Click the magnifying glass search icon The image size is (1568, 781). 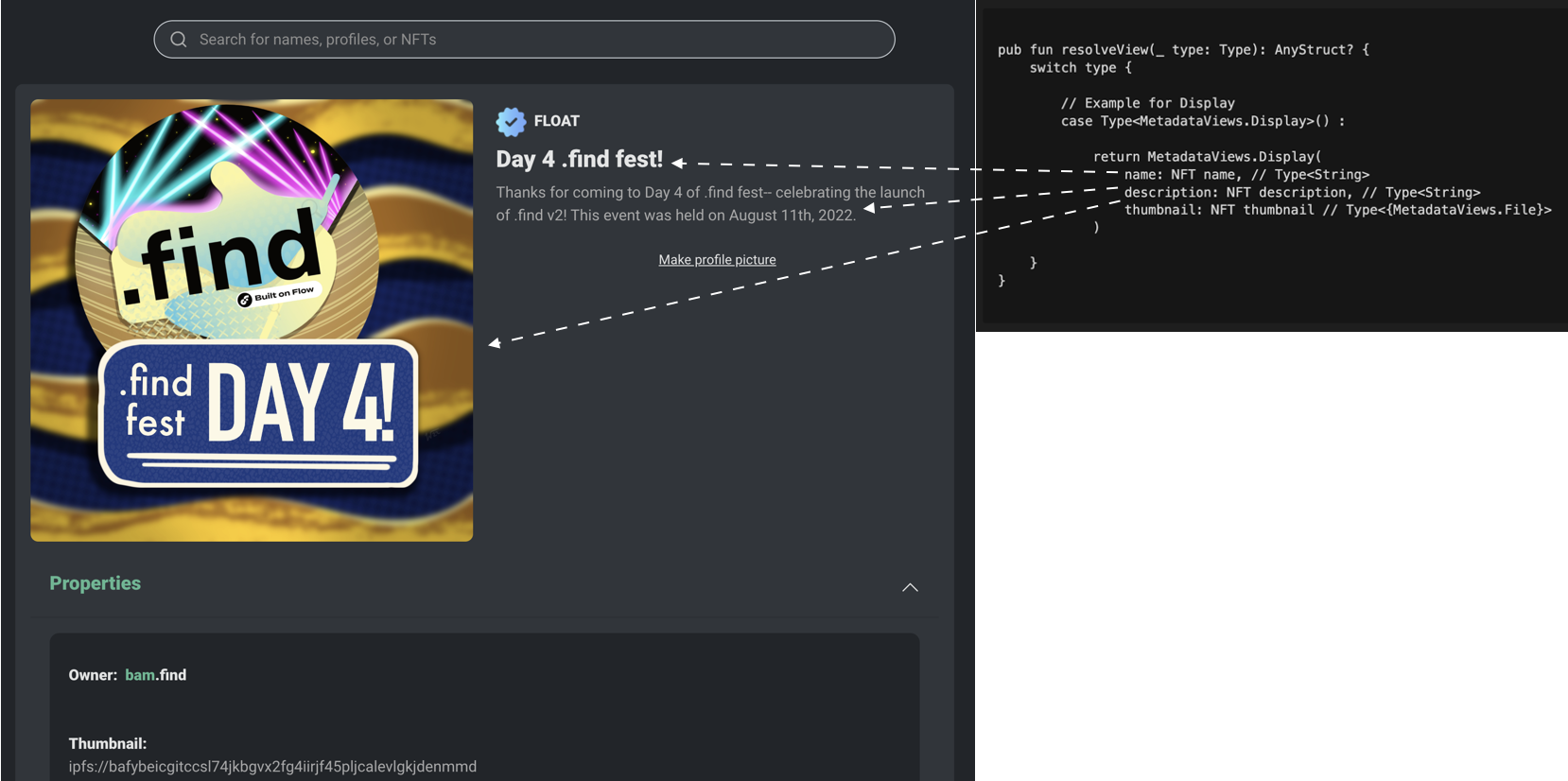click(179, 40)
